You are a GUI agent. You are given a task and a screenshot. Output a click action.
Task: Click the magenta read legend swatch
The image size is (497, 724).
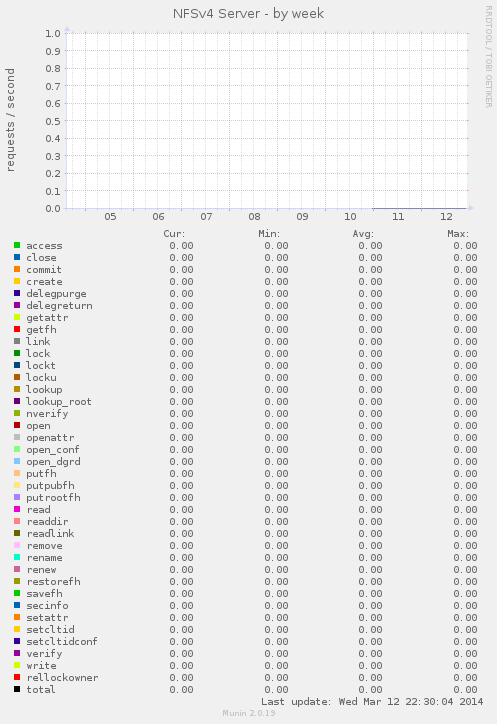pos(17,509)
